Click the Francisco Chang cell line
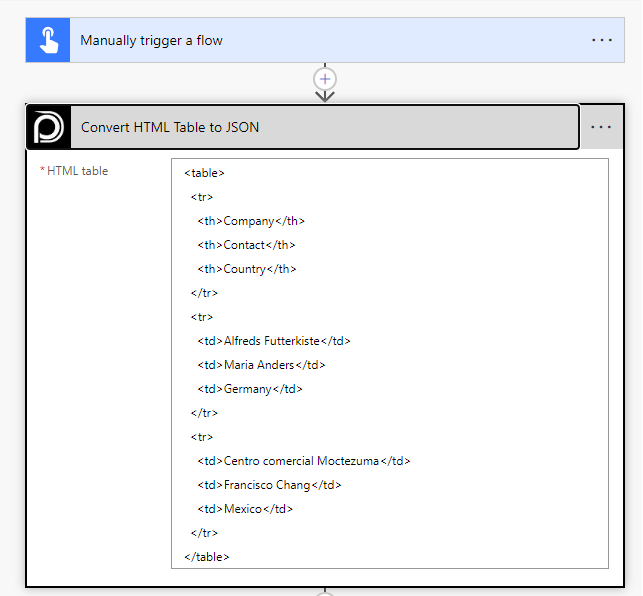 point(269,485)
